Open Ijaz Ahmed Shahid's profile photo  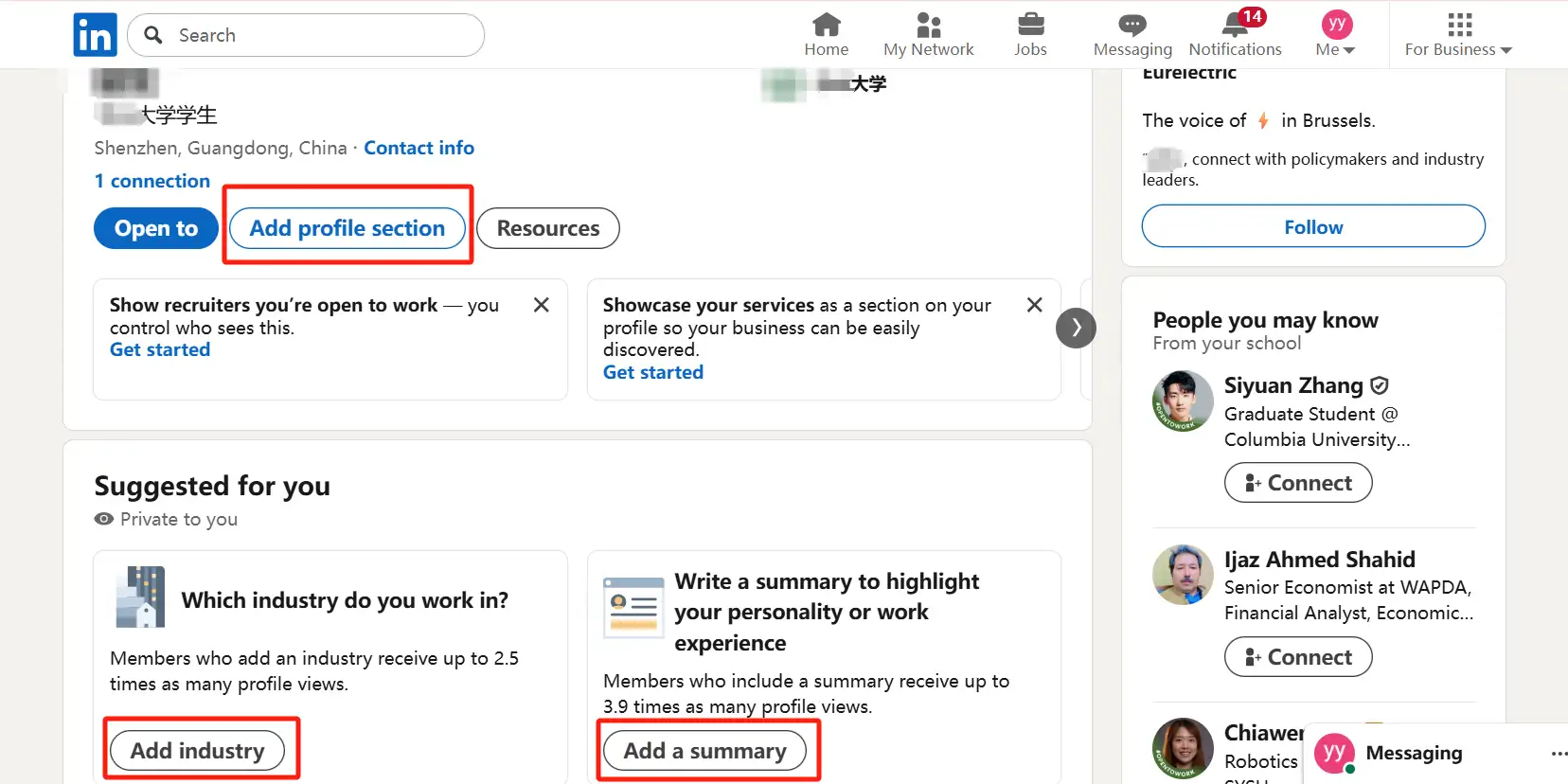pyautogui.click(x=1183, y=575)
